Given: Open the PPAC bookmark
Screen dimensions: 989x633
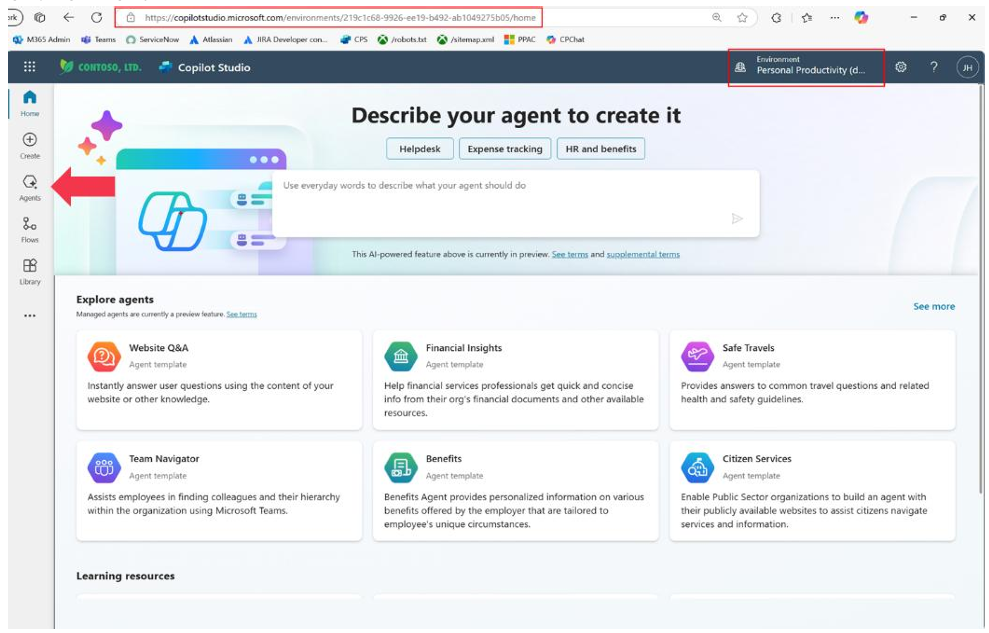Looking at the screenshot, I should pyautogui.click(x=520, y=39).
